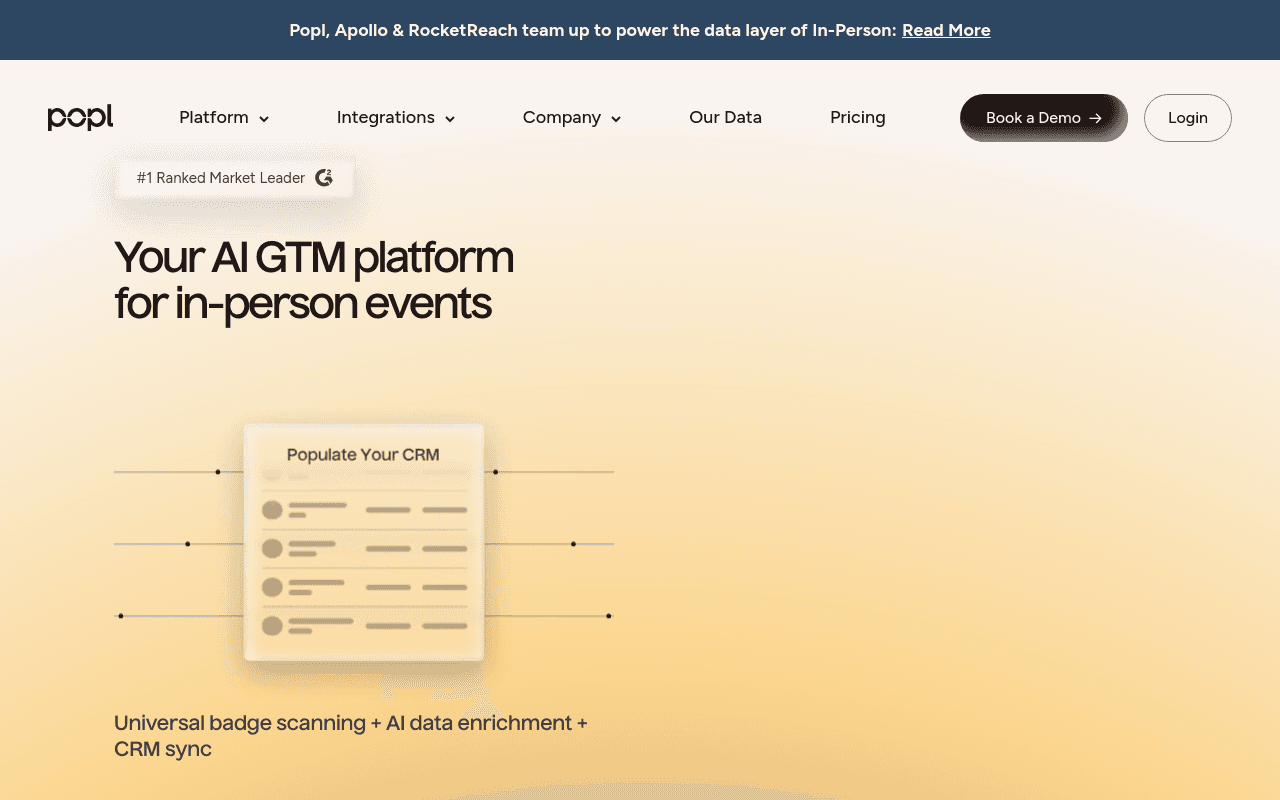Open the Company menu

572,118
